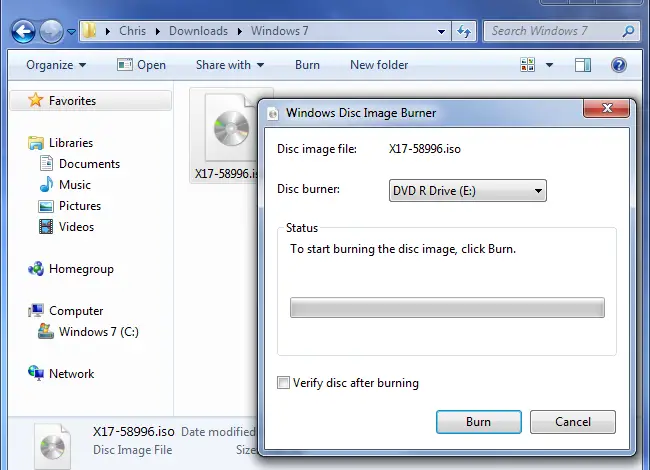The height and width of the screenshot is (470, 650).
Task: Enable Verify disc after burning checkbox
Action: (x=283, y=383)
